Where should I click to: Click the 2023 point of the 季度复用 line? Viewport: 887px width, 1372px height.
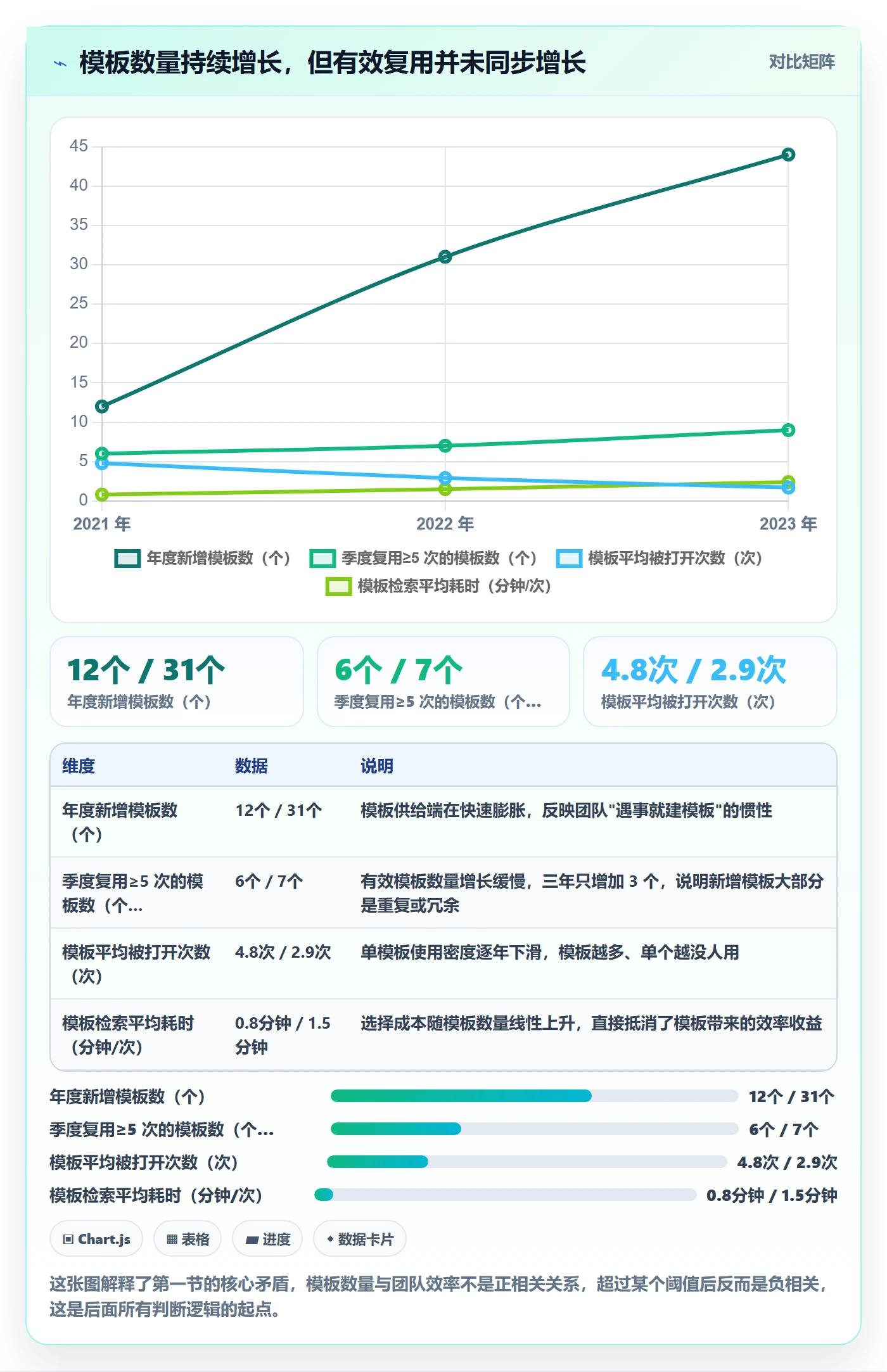[x=788, y=430]
